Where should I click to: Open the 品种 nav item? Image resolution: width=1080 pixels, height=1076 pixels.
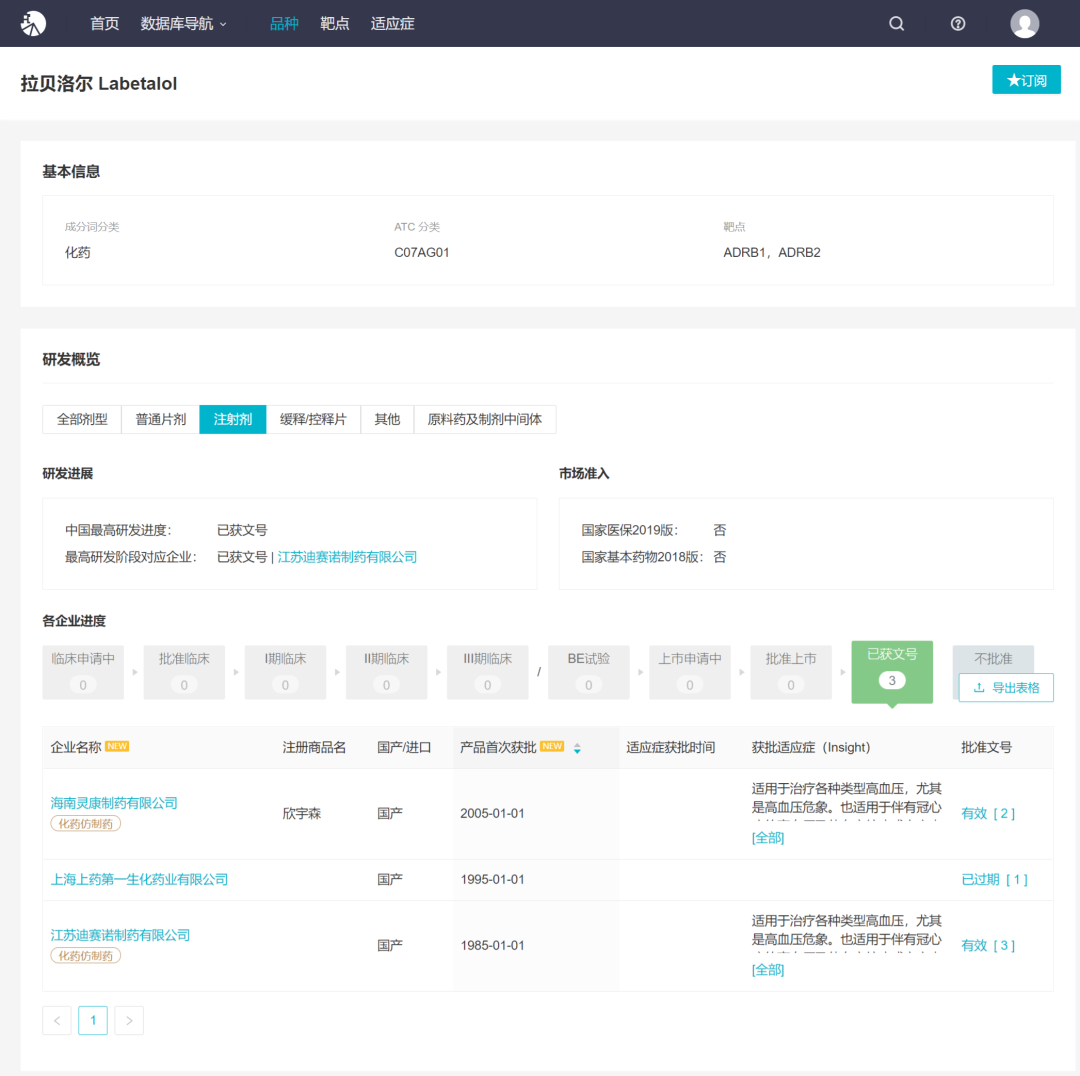[284, 23]
